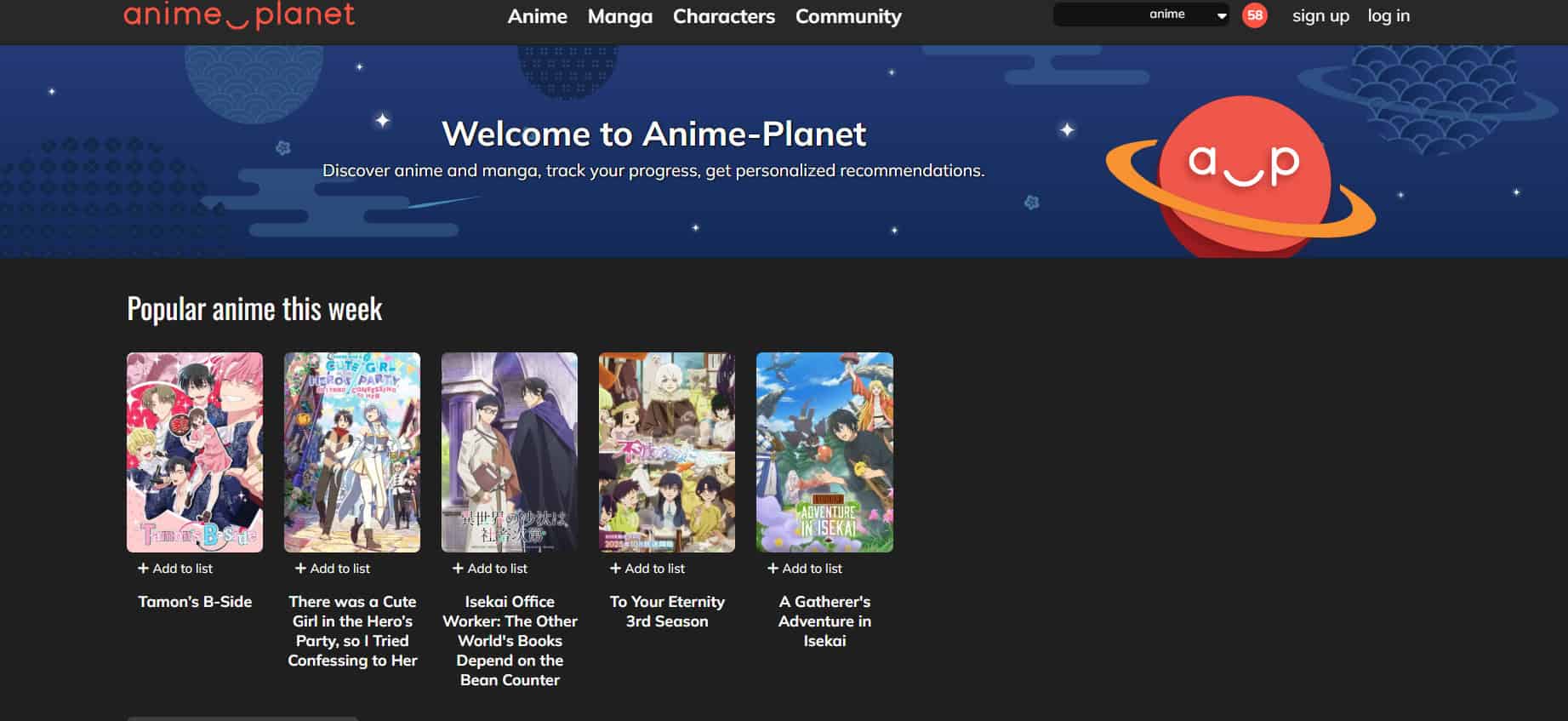1568x721 pixels.
Task: Open Tamon's B-Side cover thumbnail
Action: [195, 452]
